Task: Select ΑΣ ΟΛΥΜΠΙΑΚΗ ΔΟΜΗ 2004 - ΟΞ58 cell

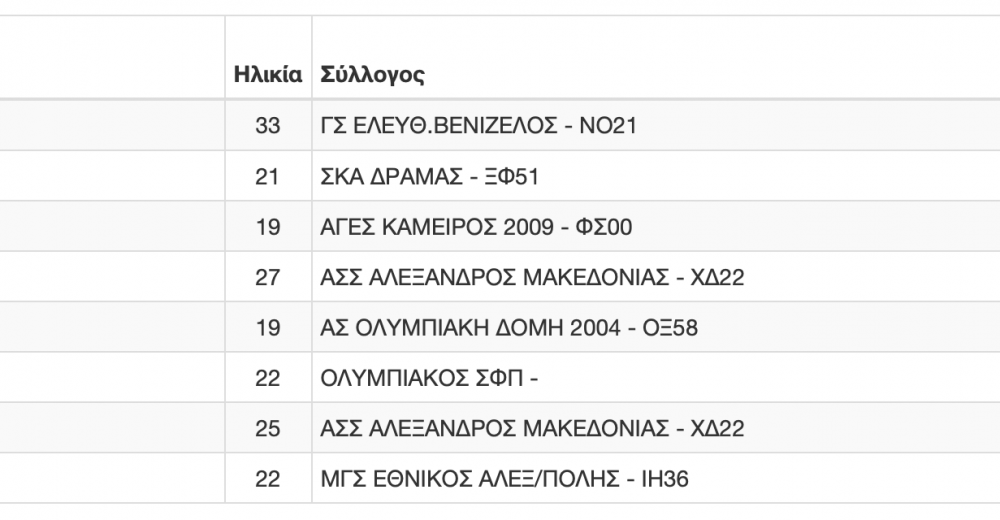Action: 656,327
